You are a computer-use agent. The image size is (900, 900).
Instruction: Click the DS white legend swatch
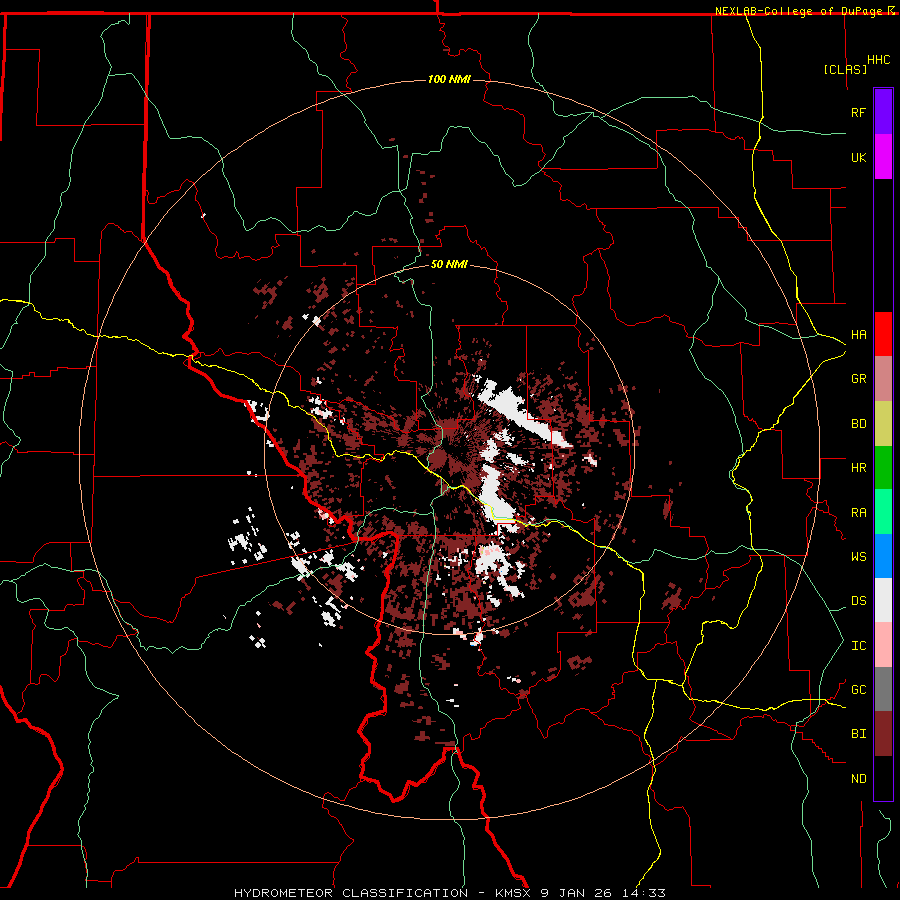coord(883,600)
